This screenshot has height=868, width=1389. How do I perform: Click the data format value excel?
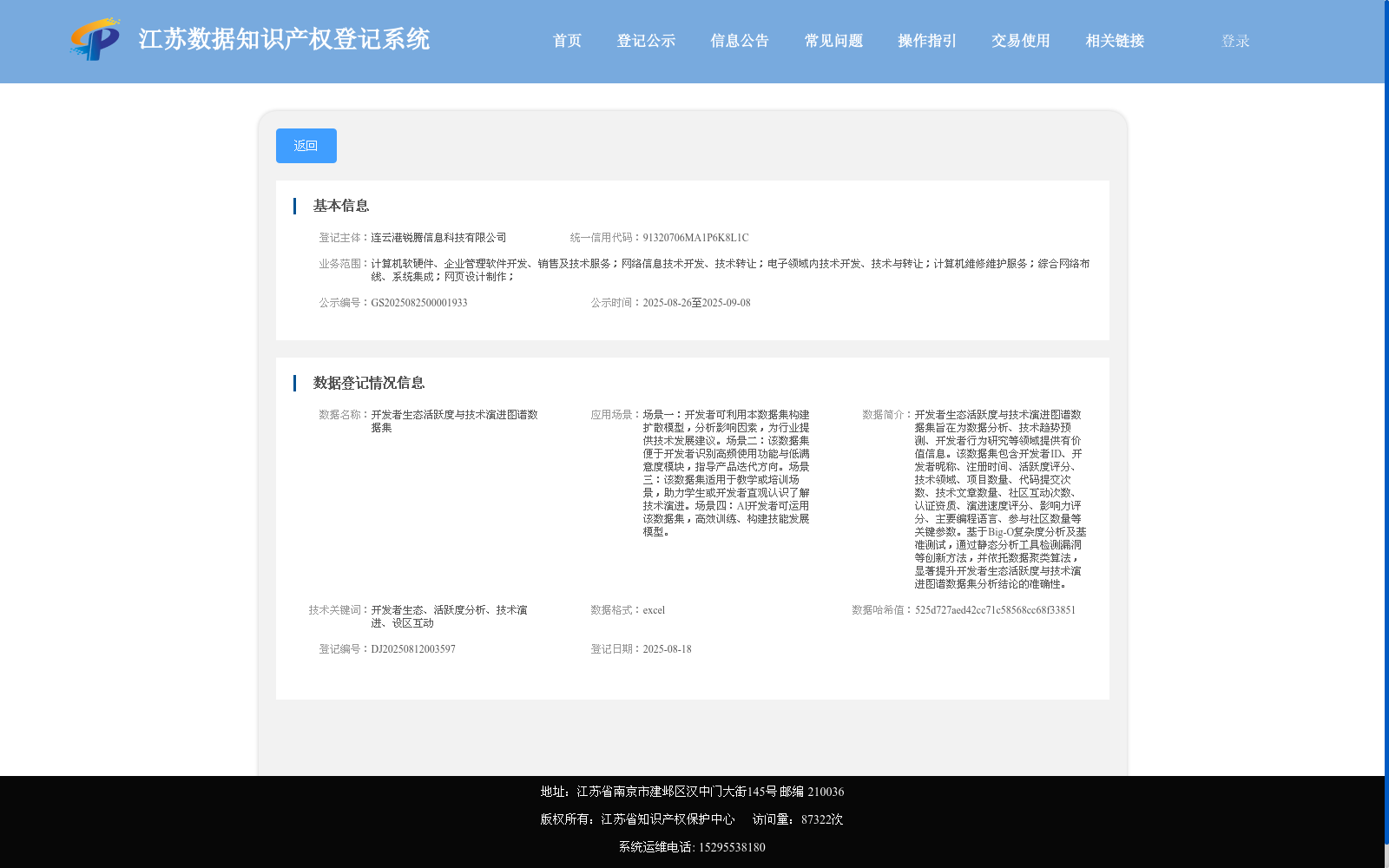pos(654,610)
